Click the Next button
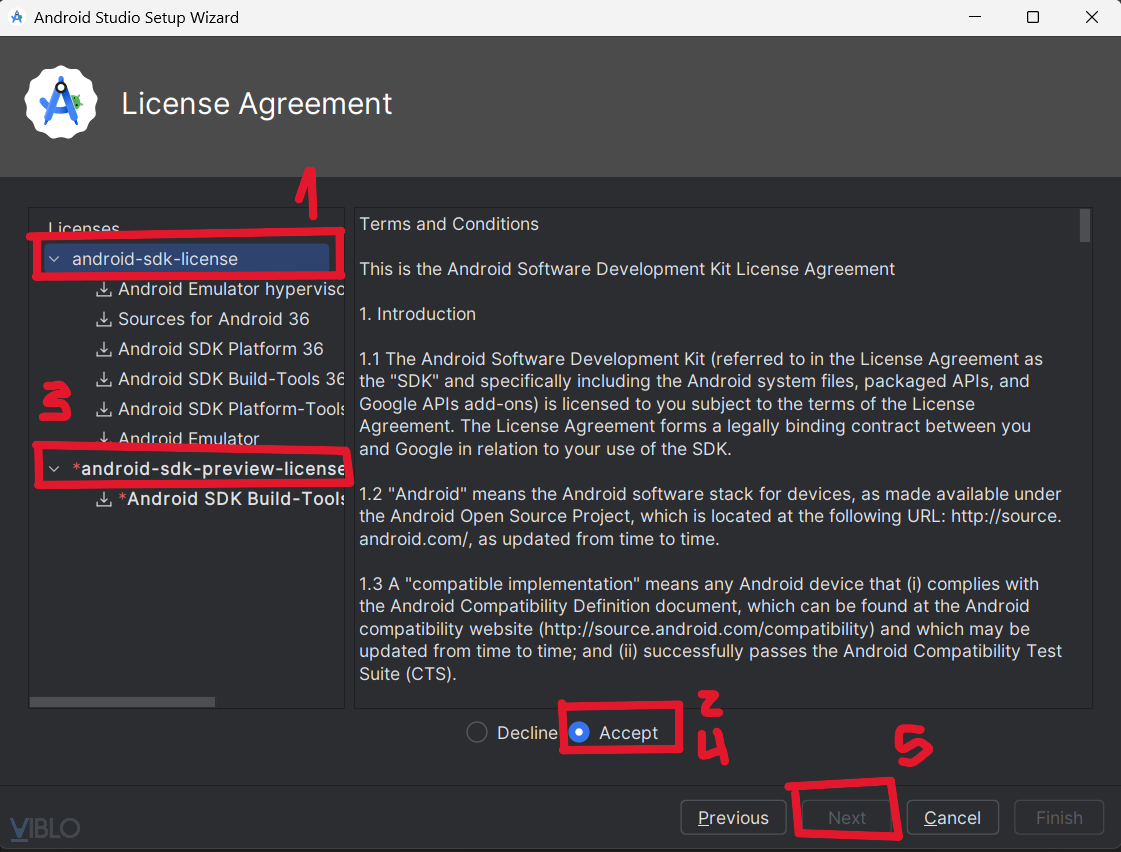The image size is (1121, 852). (846, 817)
